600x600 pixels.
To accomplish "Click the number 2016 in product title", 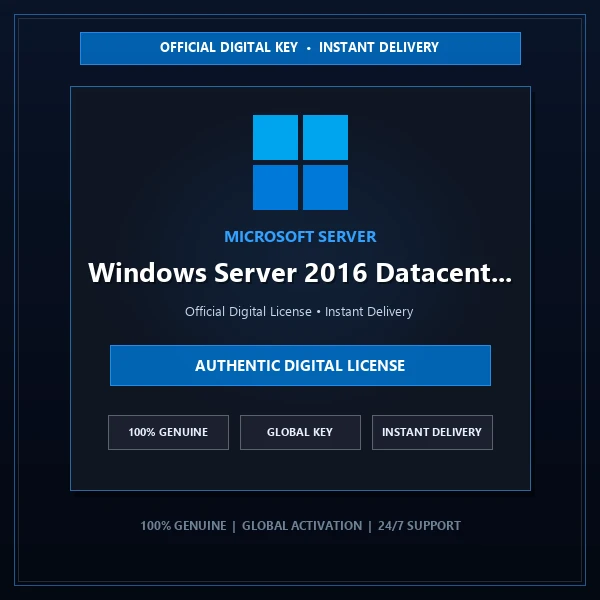I will 336,273.
